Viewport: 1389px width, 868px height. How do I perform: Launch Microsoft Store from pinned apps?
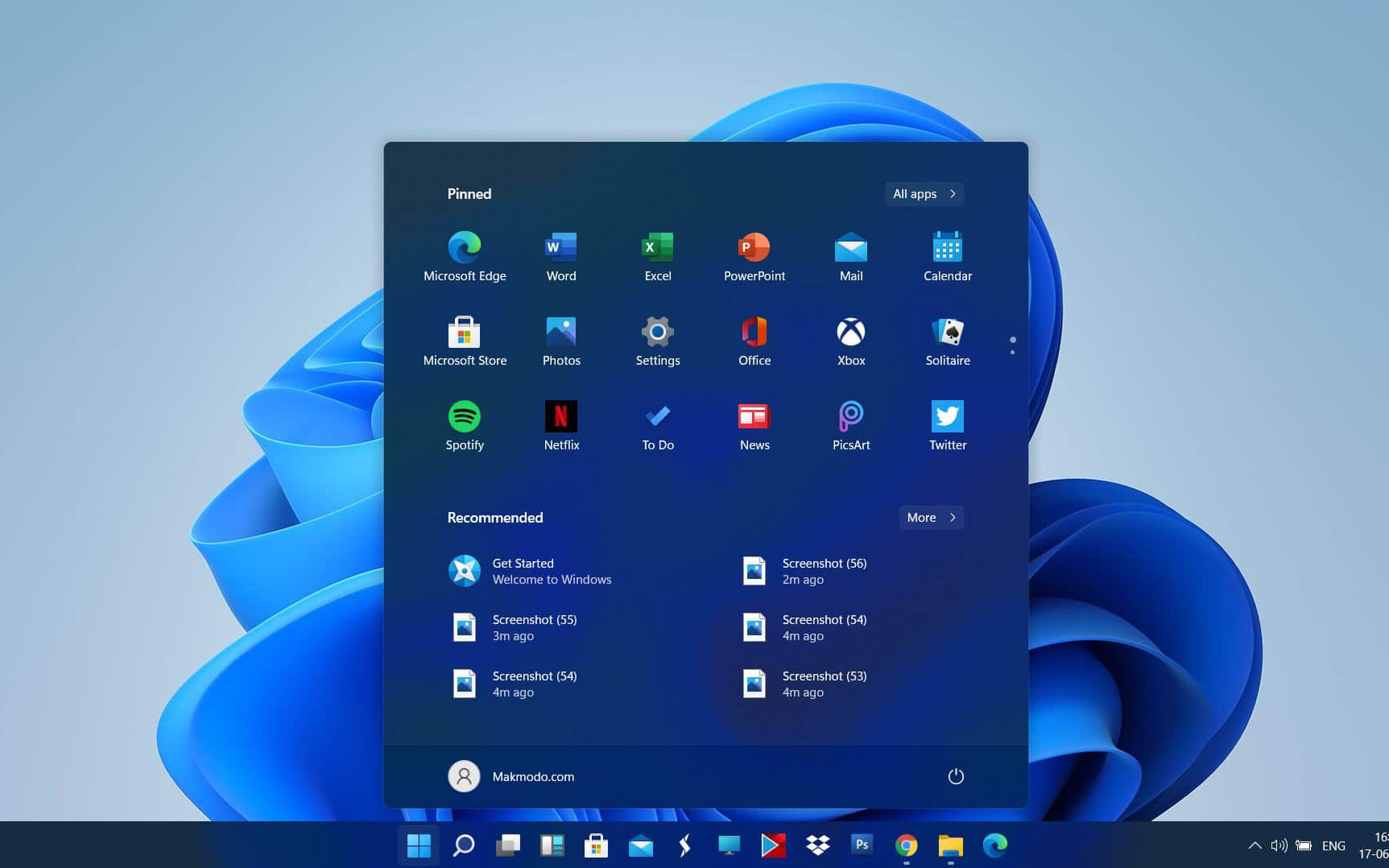[x=465, y=341]
